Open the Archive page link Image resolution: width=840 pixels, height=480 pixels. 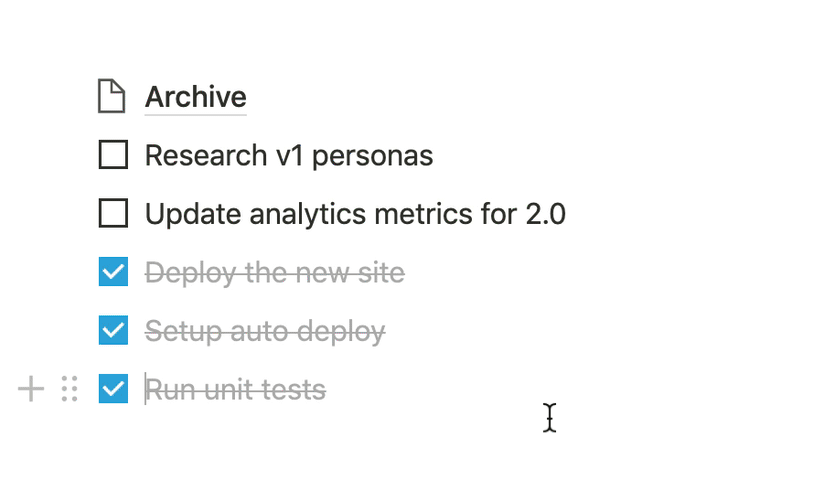pos(196,97)
